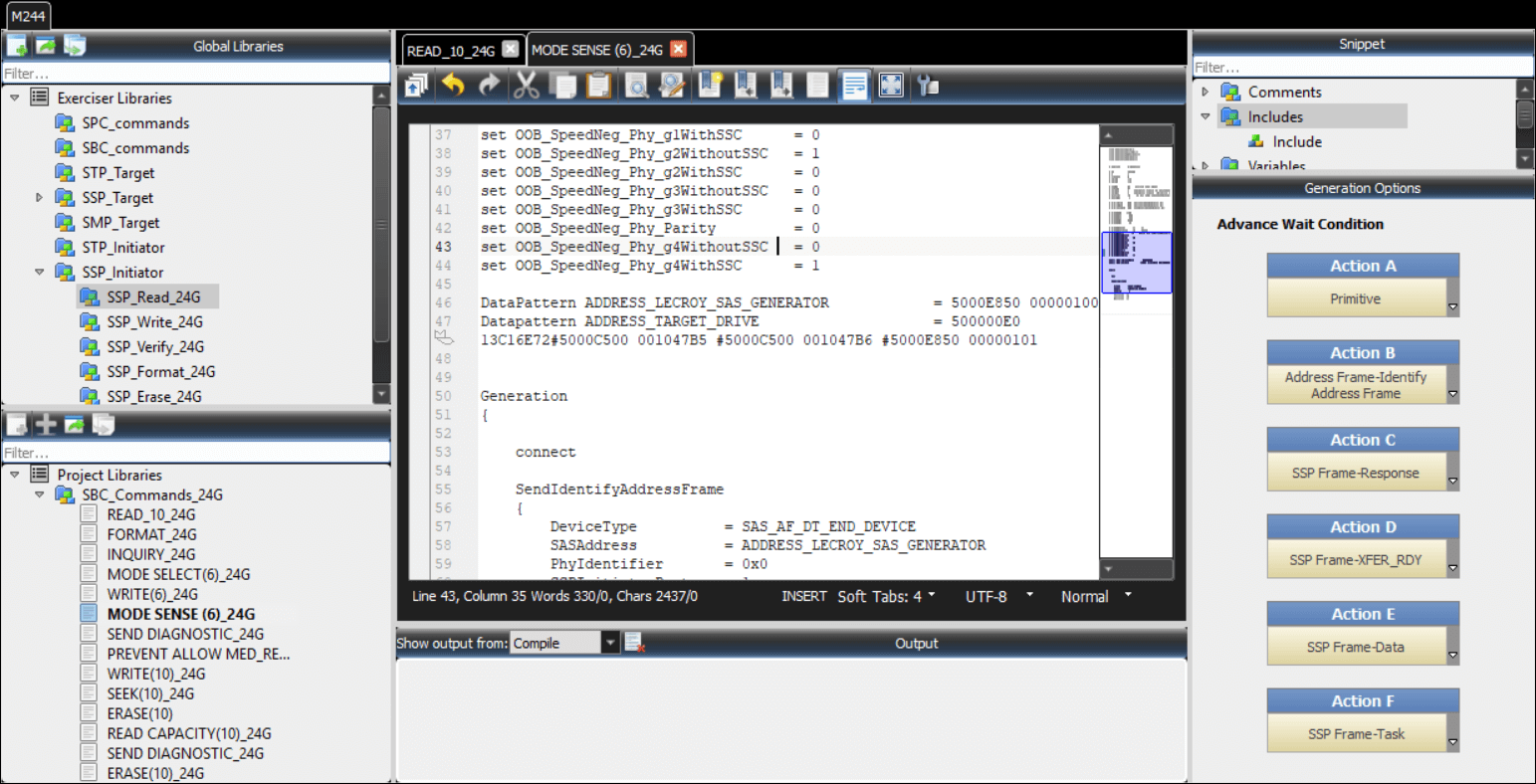Toggle the word wrap button in toolbar
Screen dimensions: 1536x784
click(854, 86)
